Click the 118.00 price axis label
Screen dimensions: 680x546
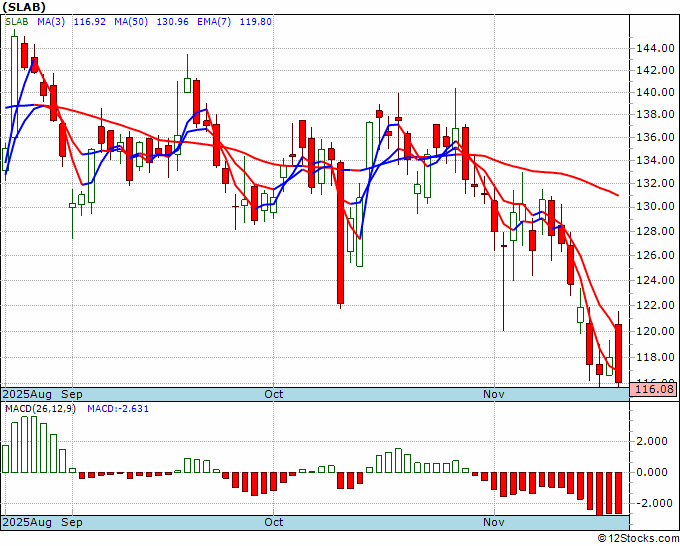(x=655, y=358)
